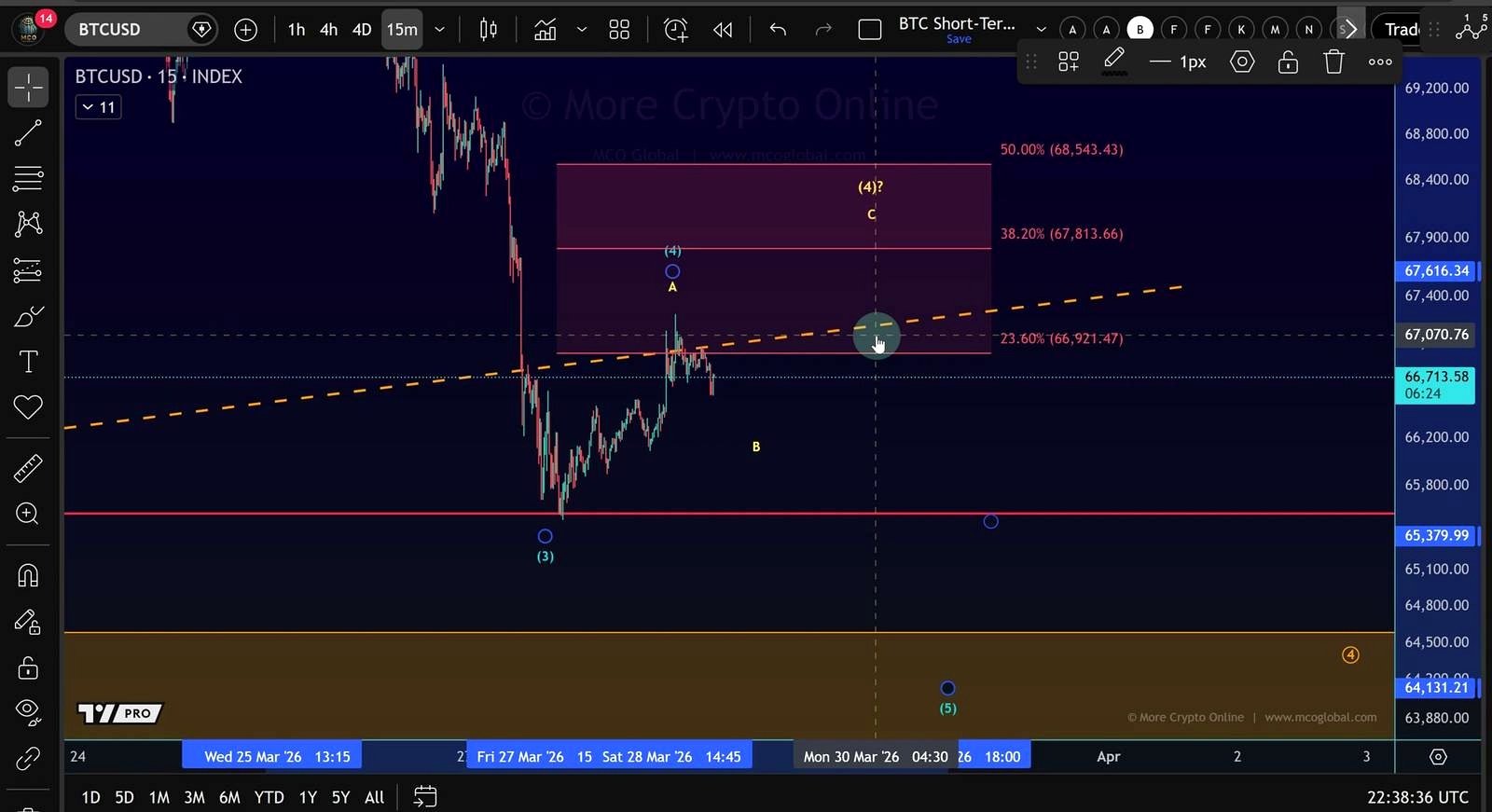
Task: Open drawing settings hexagon icon
Action: click(x=1242, y=62)
